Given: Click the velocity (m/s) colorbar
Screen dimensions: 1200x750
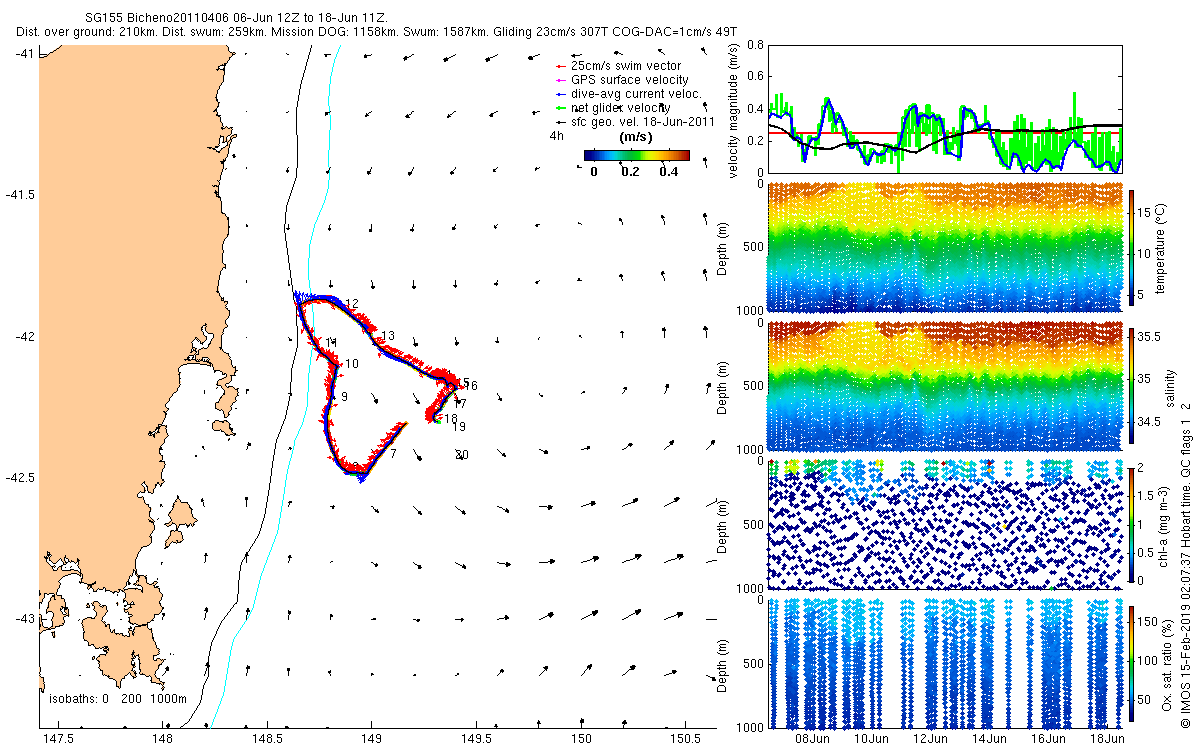Looking at the screenshot, I should point(637,155).
